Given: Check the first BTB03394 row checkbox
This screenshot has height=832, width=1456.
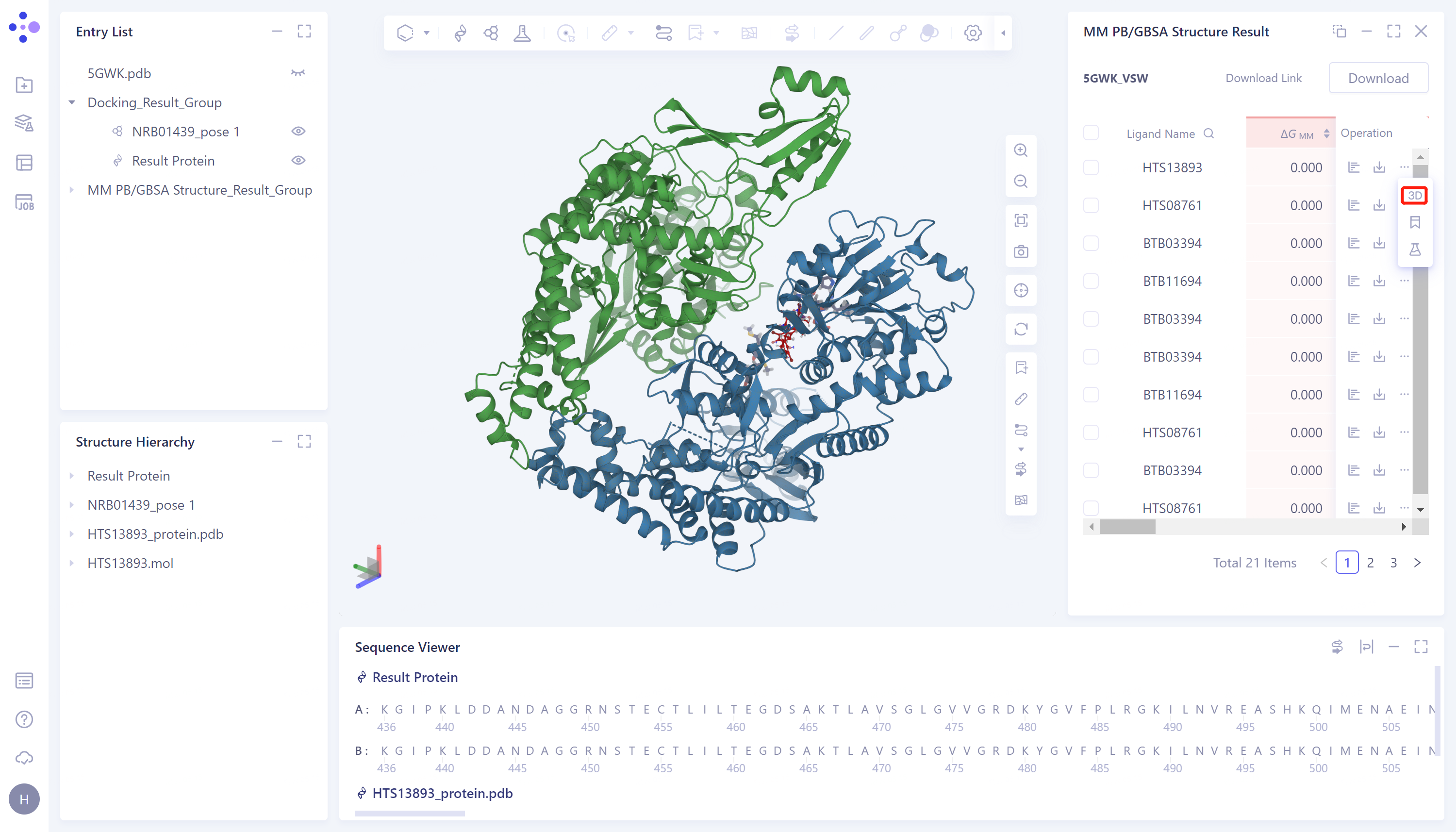Looking at the screenshot, I should [x=1091, y=243].
